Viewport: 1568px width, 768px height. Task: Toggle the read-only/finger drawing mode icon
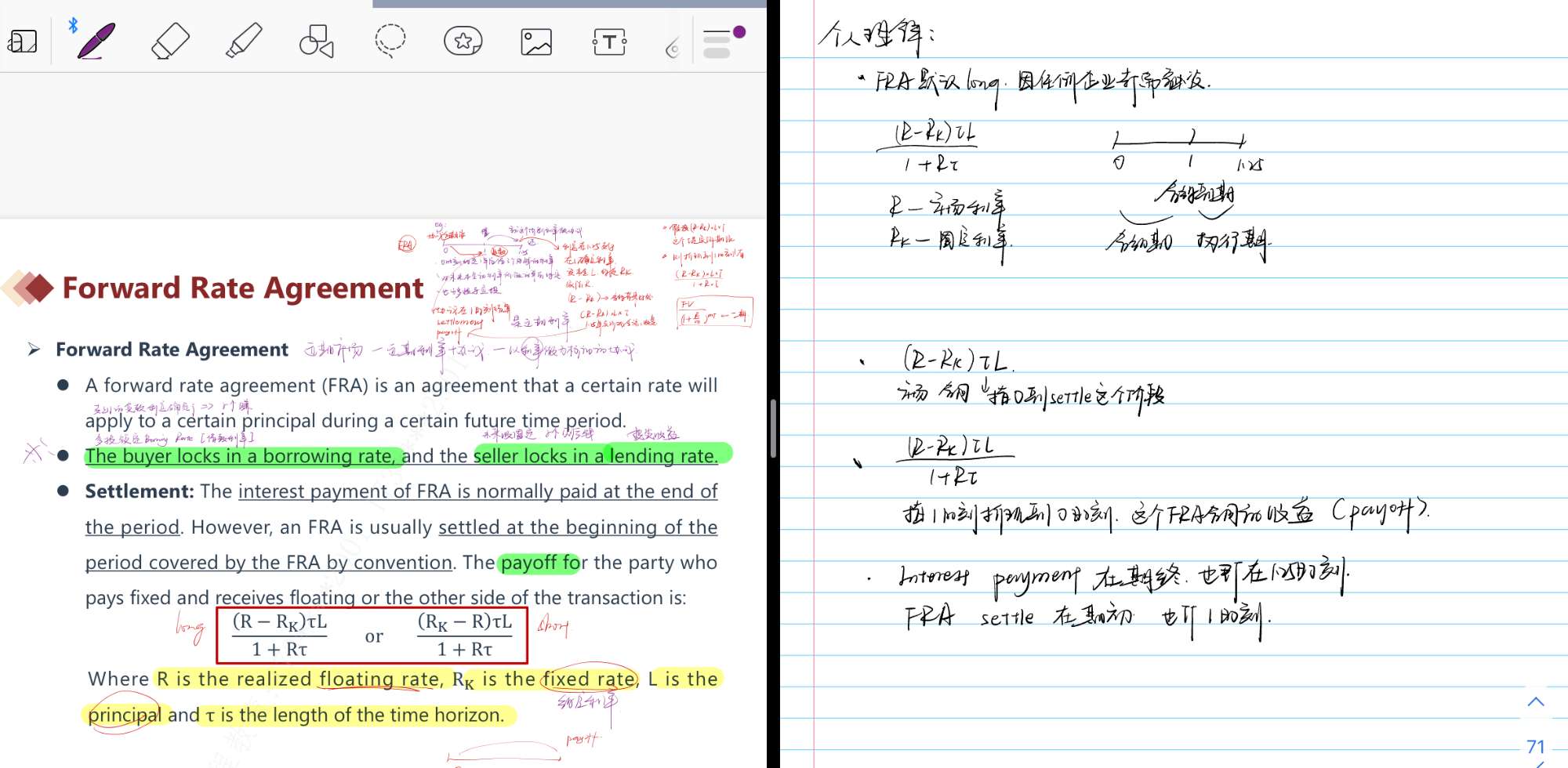23,41
